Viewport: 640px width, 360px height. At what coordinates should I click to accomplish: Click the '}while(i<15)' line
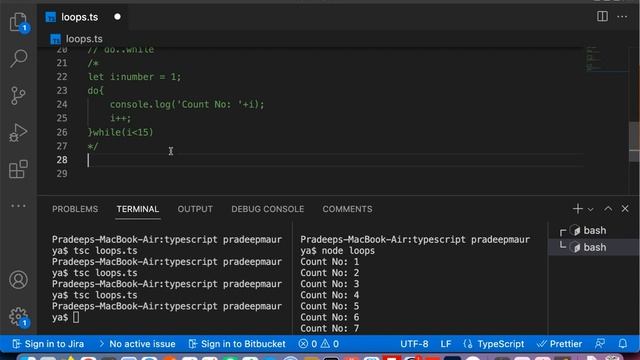coord(120,132)
